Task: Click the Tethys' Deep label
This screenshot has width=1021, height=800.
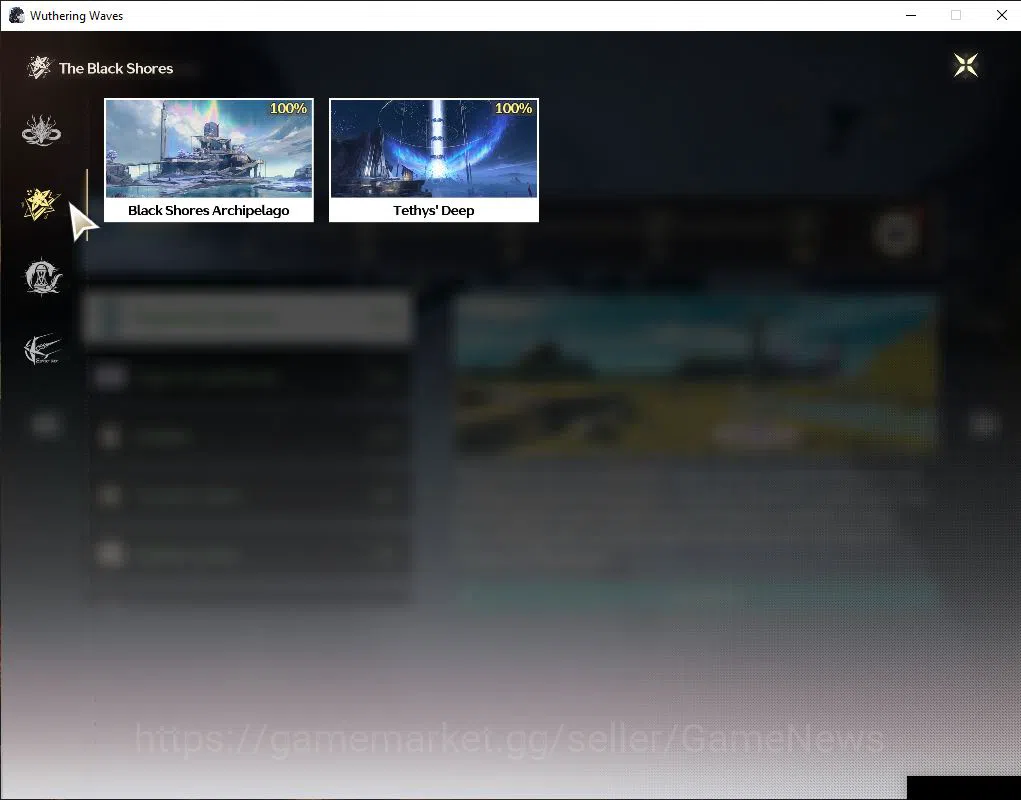Action: [x=434, y=210]
